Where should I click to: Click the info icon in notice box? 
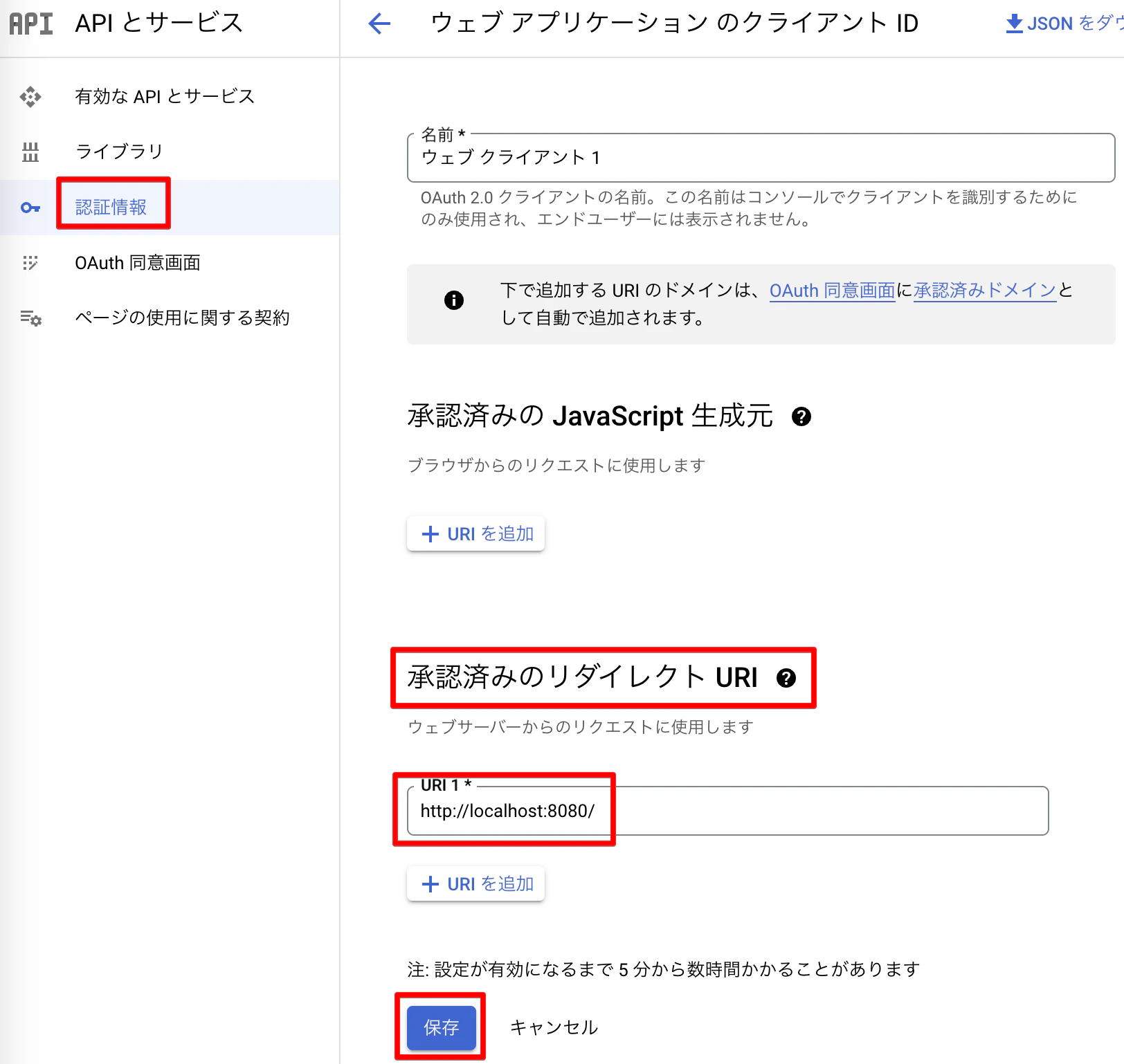[454, 300]
